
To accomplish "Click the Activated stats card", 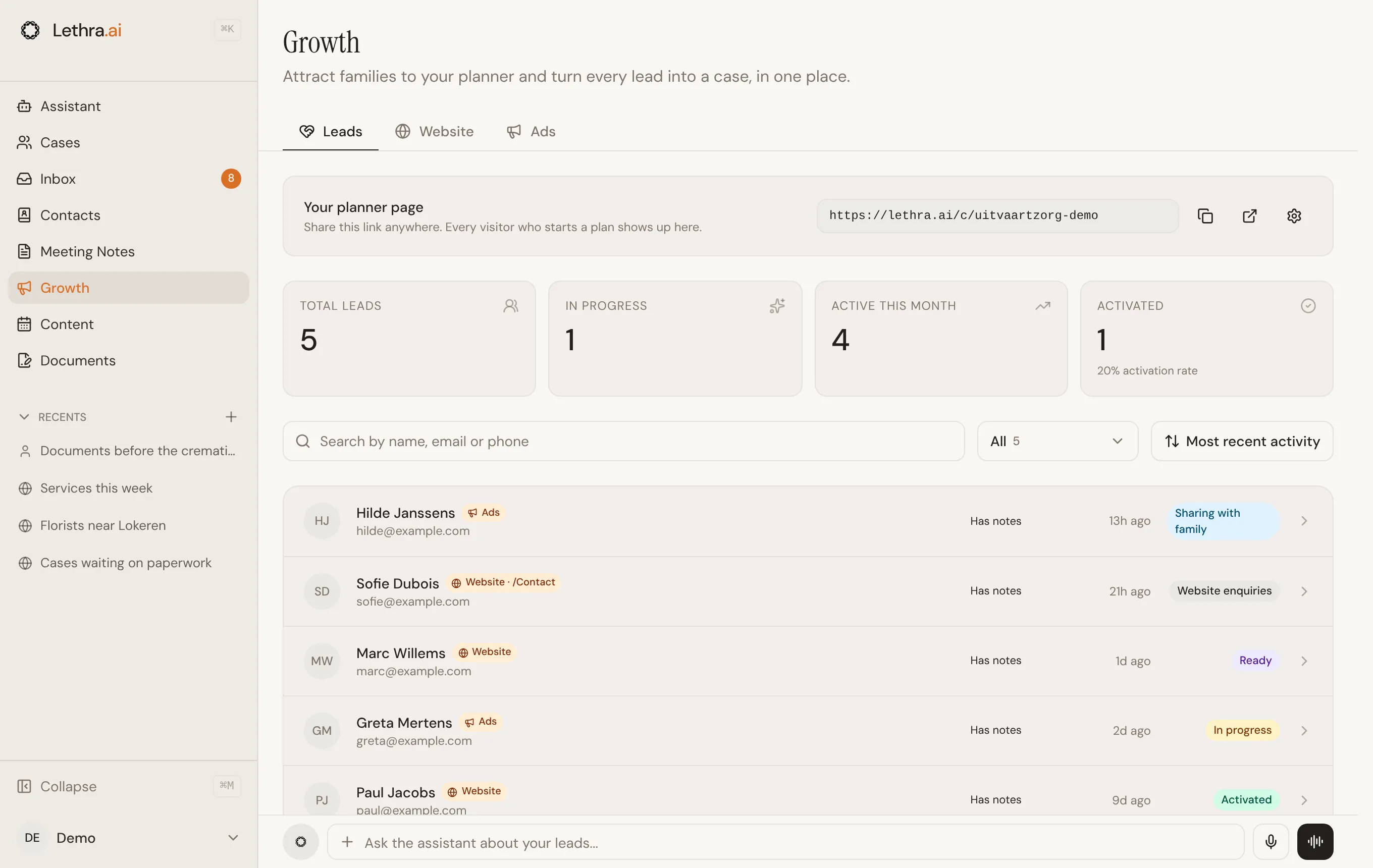I will (x=1206, y=339).
